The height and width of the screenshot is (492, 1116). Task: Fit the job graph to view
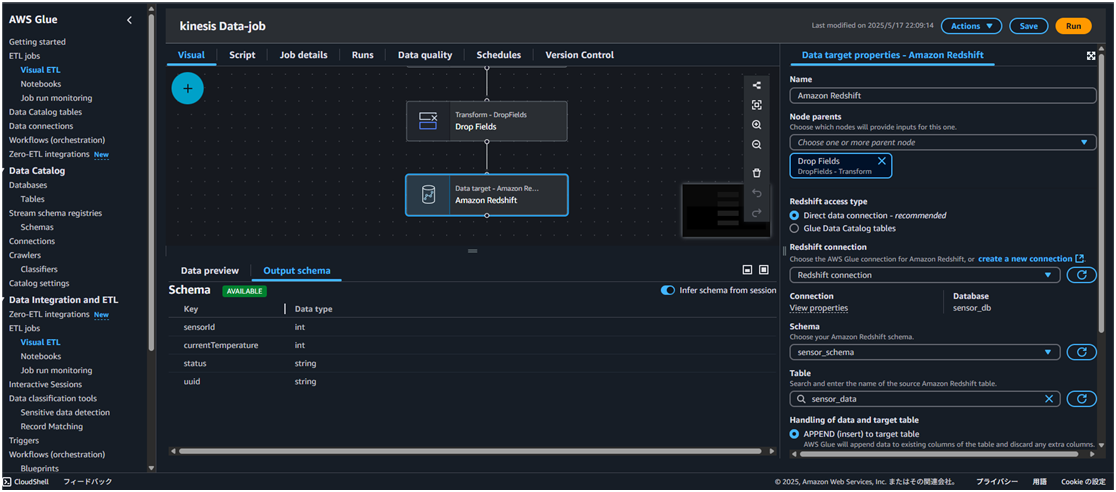[757, 105]
